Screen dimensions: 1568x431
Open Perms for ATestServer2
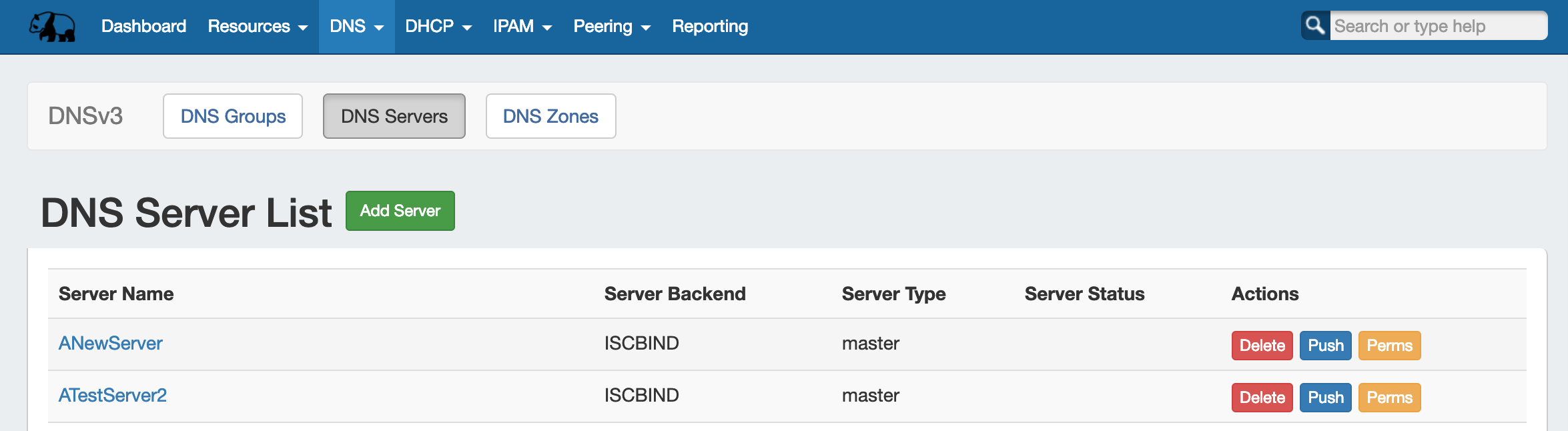[x=1389, y=398]
